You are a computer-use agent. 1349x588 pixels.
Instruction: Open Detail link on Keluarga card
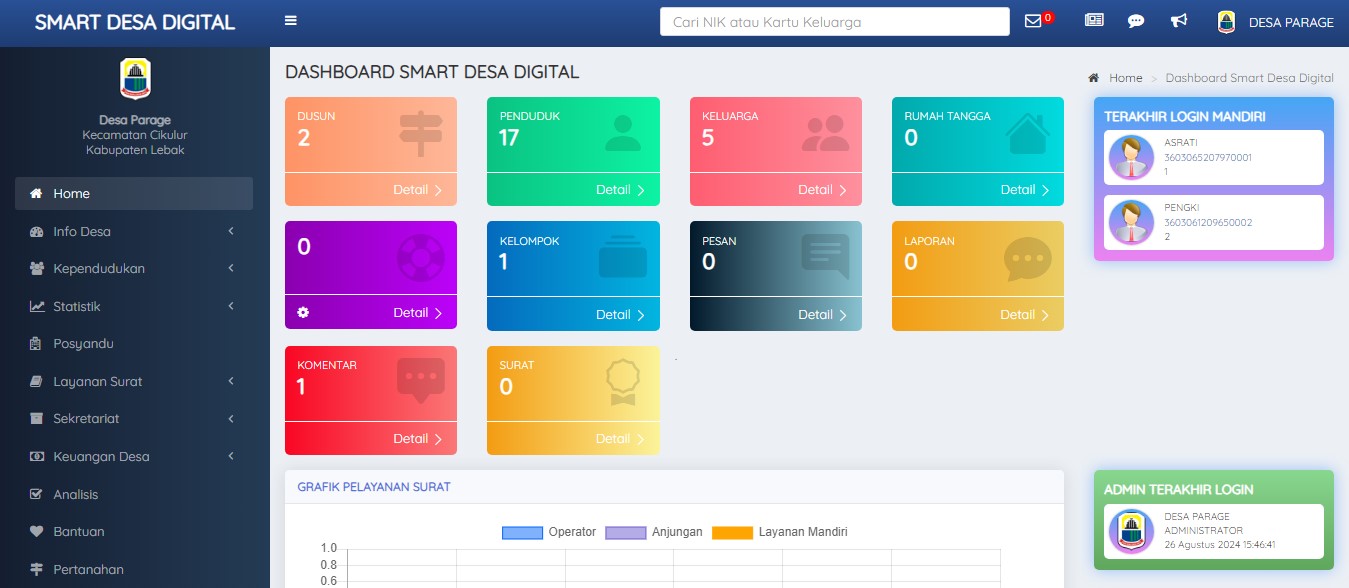point(822,190)
